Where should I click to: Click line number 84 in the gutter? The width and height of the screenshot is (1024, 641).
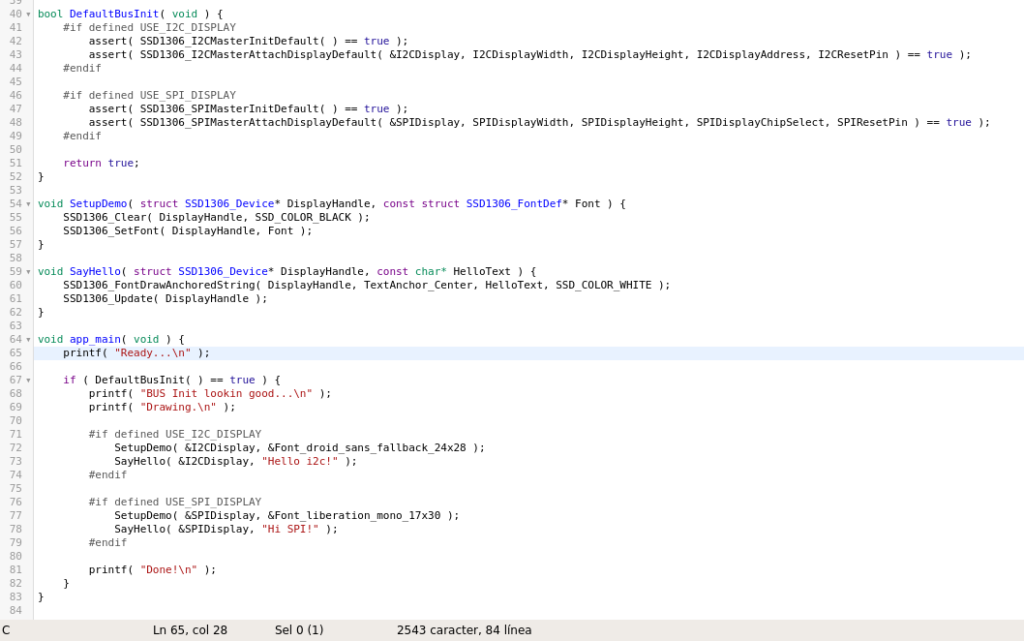(x=15, y=610)
